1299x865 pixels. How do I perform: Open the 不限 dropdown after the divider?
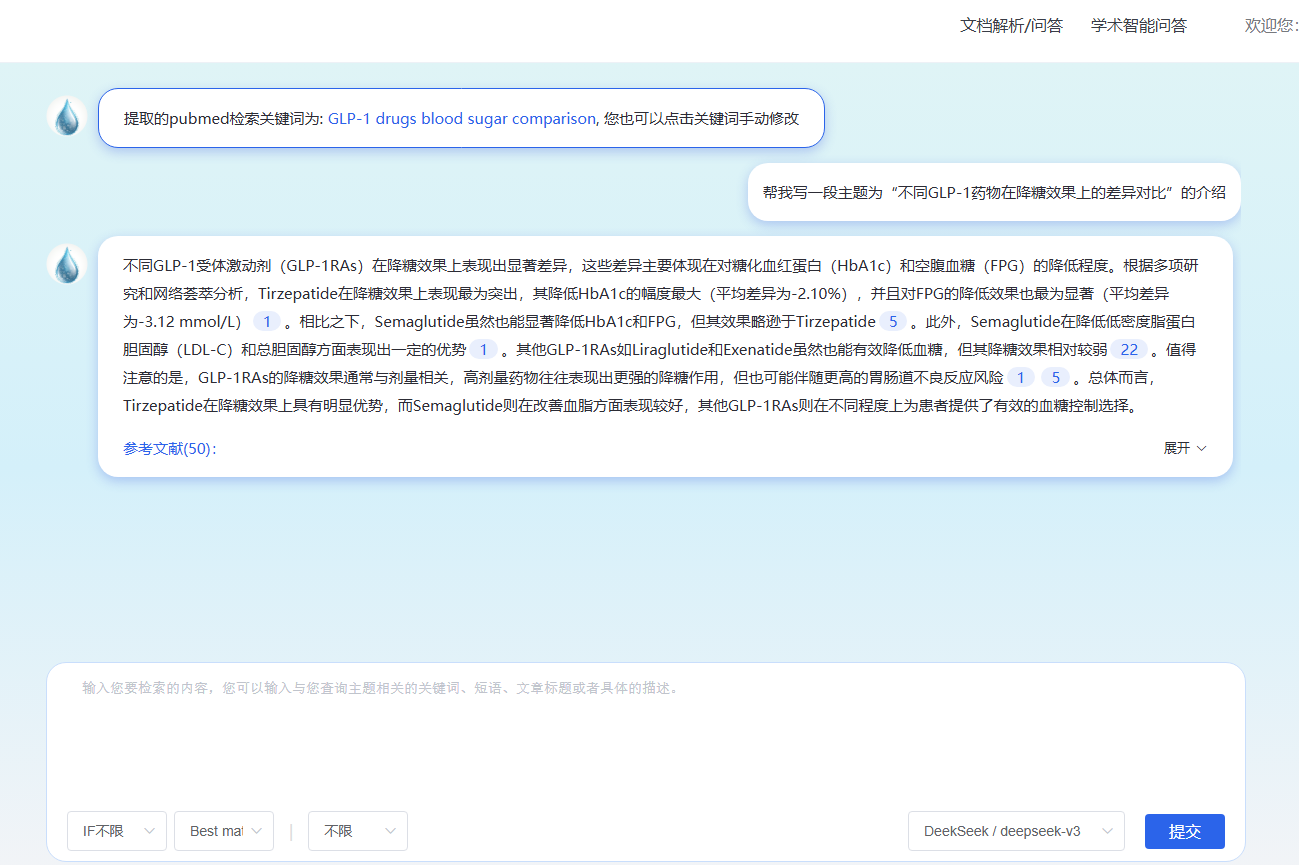point(357,831)
